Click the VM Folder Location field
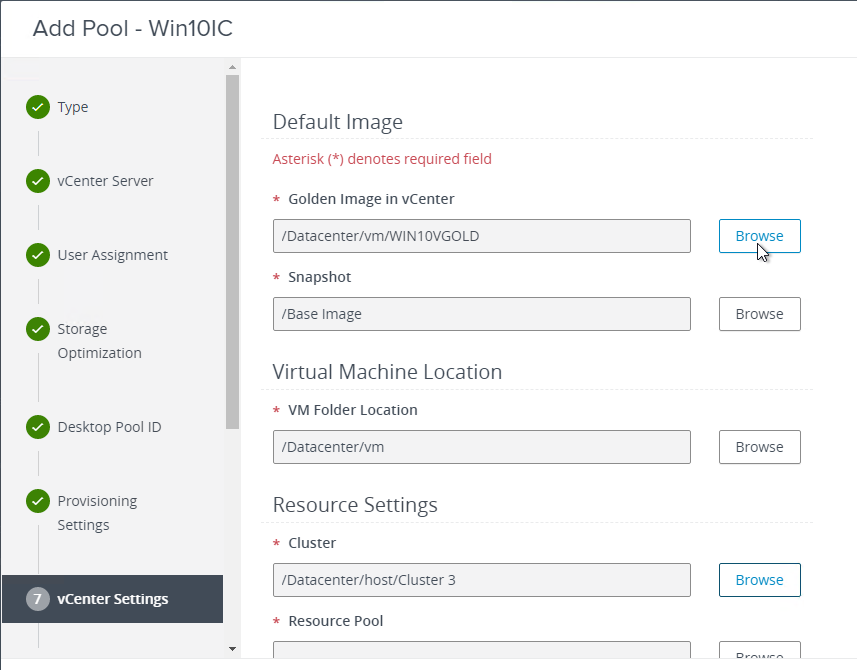 (482, 447)
